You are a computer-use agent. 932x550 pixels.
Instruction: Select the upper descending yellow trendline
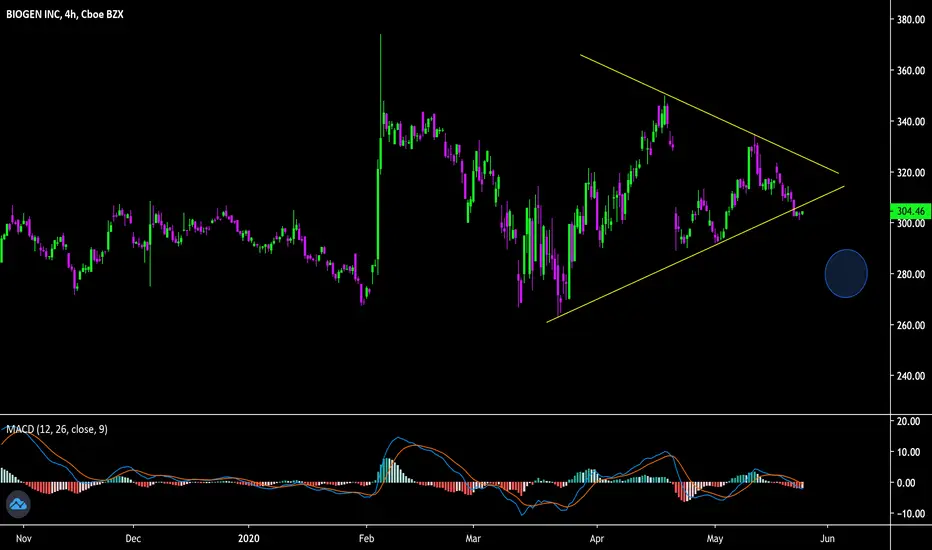(709, 114)
